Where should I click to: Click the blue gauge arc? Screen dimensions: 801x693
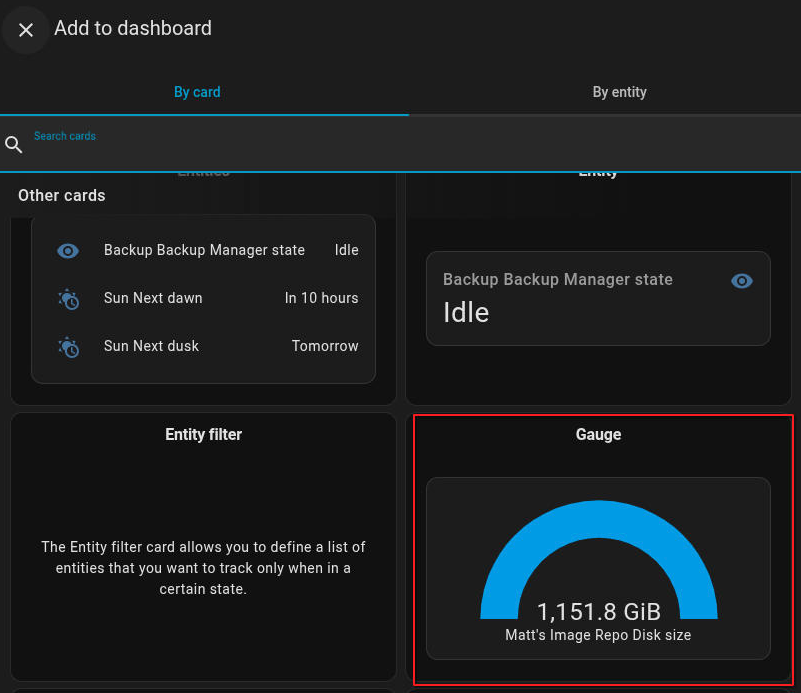(x=598, y=520)
